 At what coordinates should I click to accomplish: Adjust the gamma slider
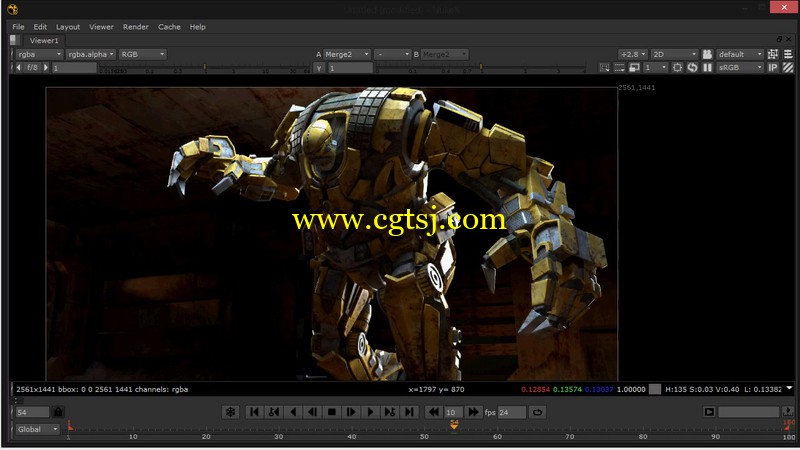pos(481,67)
